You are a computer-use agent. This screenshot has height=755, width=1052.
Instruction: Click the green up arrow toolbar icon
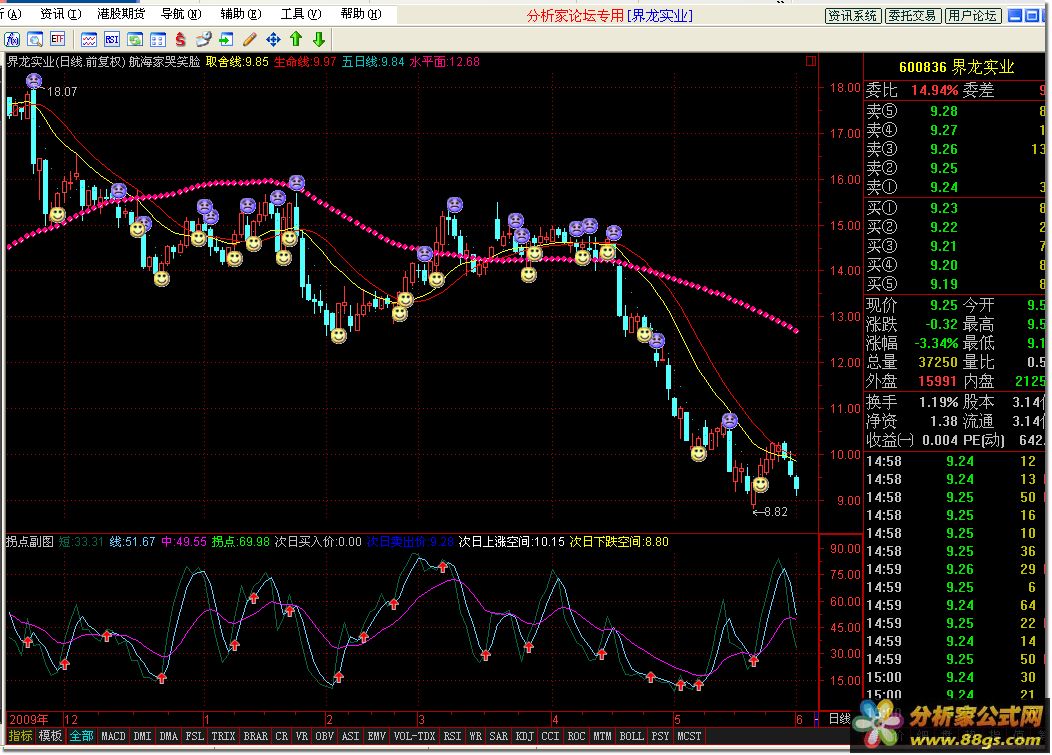(x=296, y=40)
